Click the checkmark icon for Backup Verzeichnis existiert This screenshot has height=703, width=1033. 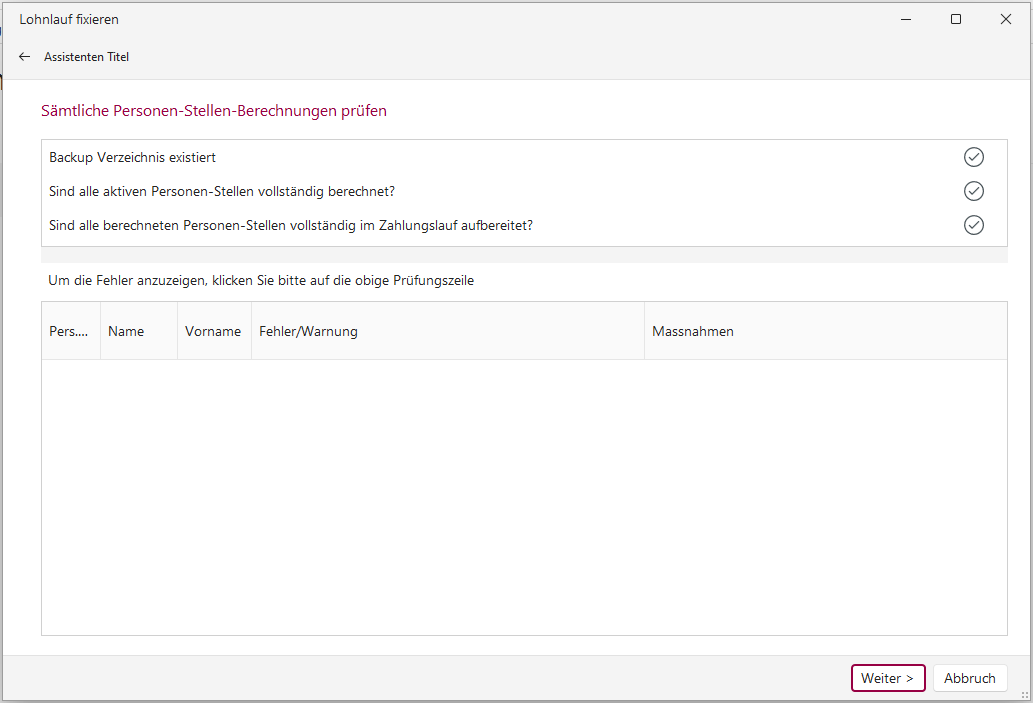973,157
